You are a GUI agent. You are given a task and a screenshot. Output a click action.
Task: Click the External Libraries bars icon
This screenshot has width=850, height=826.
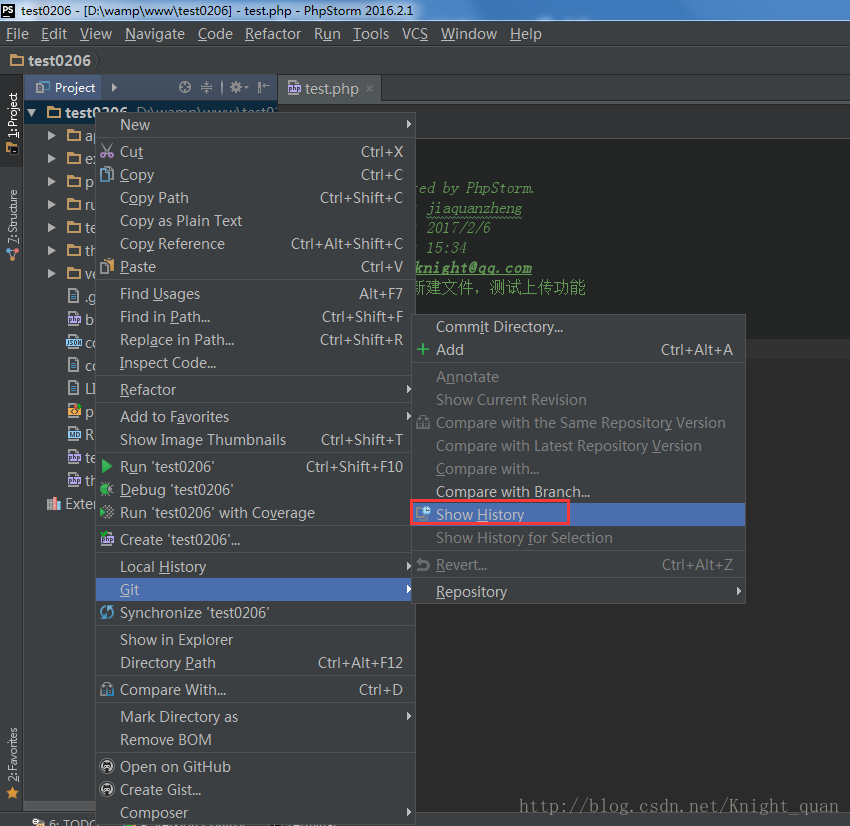[x=53, y=504]
